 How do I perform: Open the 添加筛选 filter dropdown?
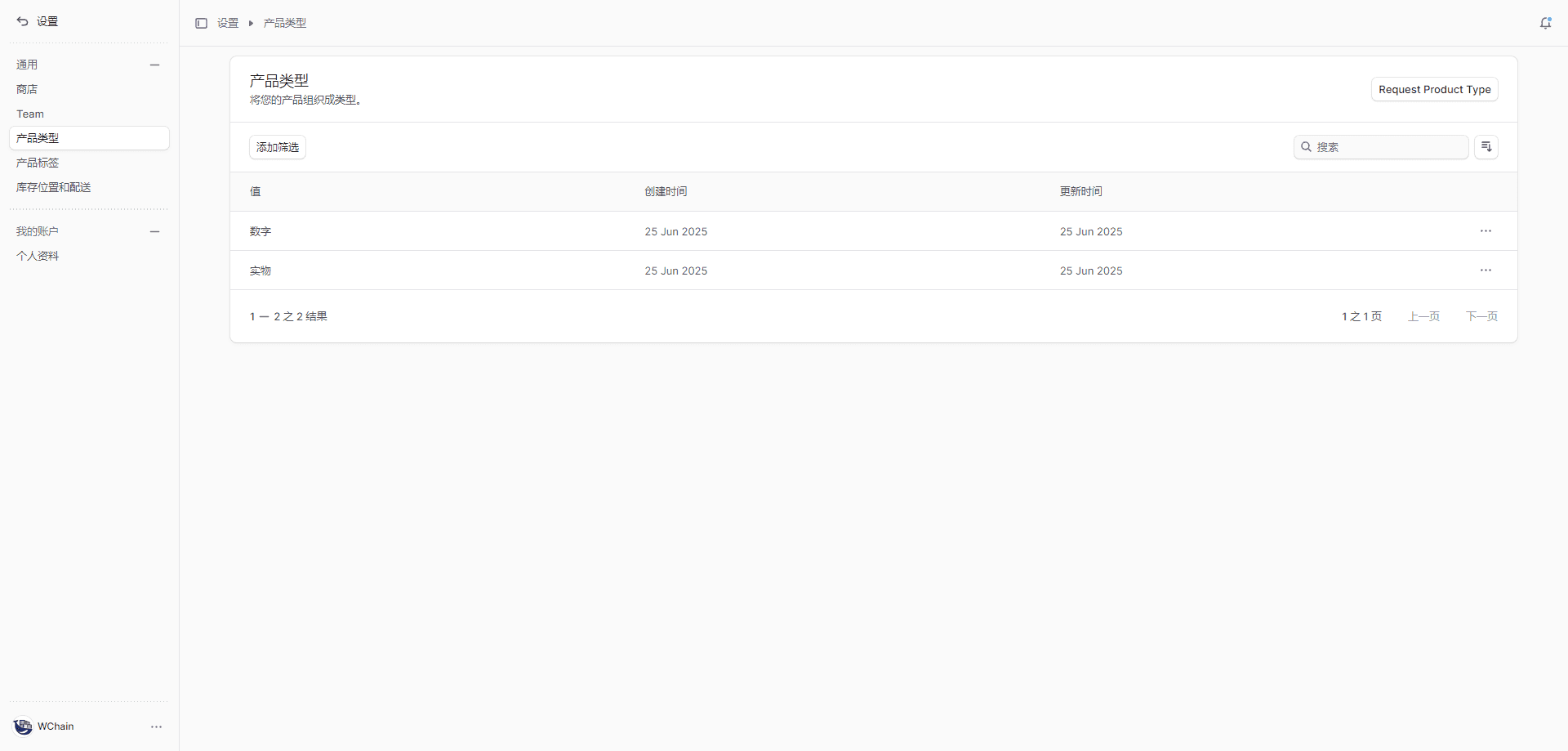click(x=278, y=147)
